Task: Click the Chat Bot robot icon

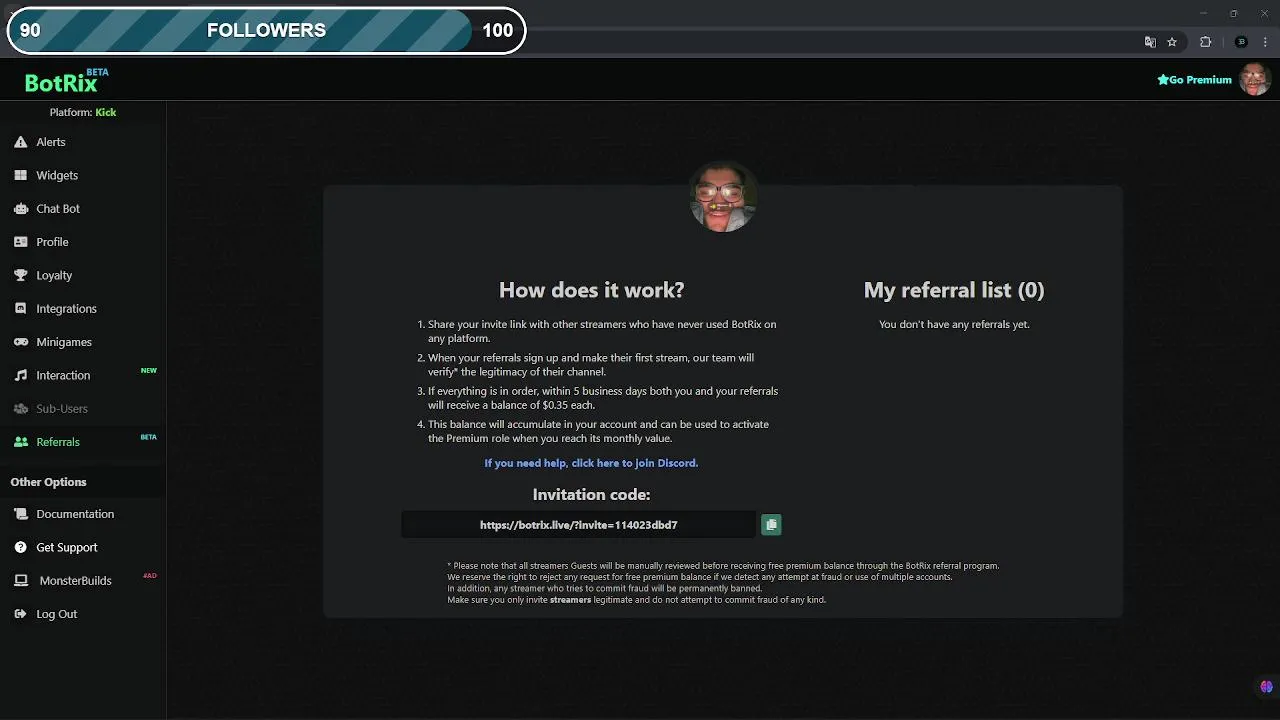Action: coord(20,209)
